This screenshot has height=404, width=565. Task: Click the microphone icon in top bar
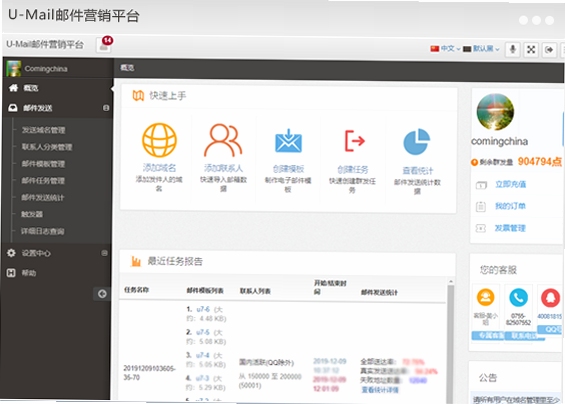[512, 49]
